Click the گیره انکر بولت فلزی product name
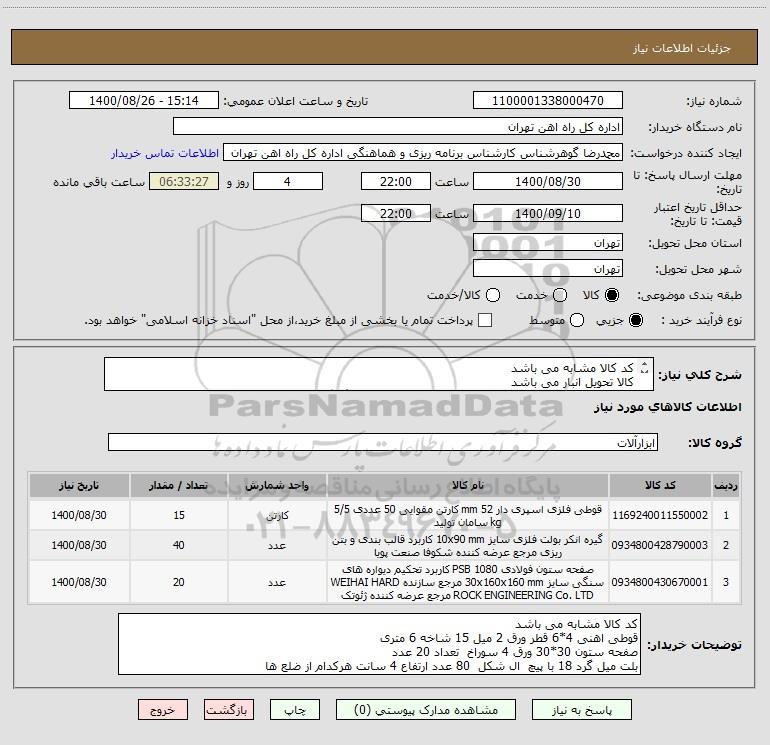The image size is (770, 745). click(x=468, y=546)
